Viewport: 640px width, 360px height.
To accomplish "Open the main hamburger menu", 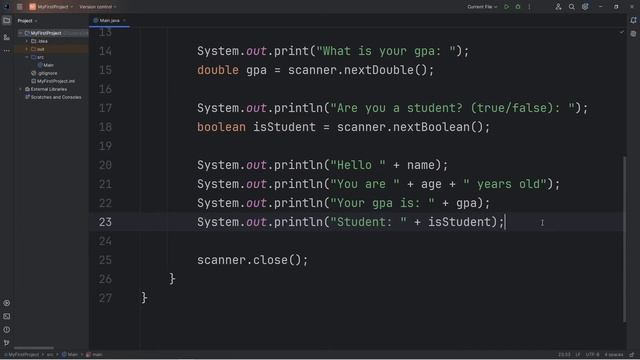I will point(20,7).
